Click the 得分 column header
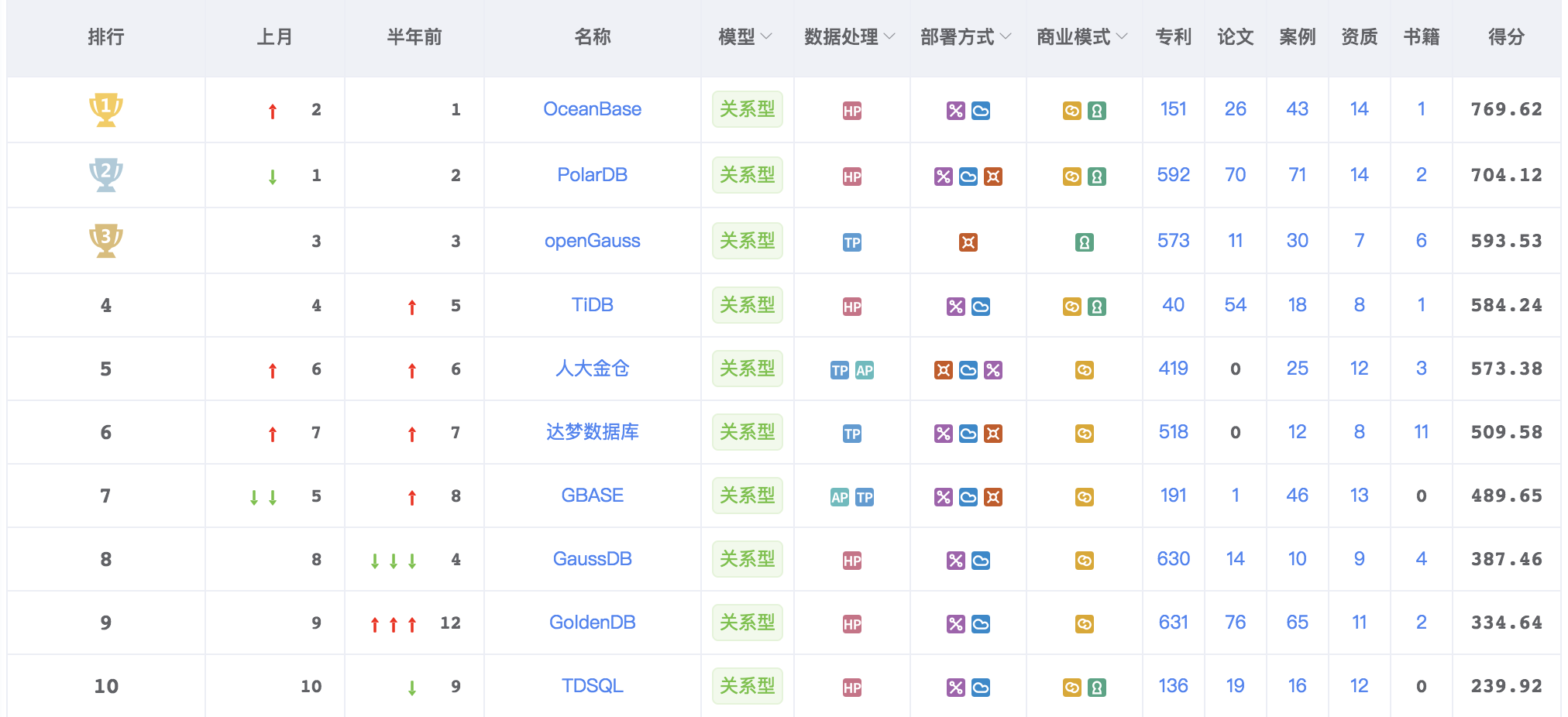Image resolution: width=1568 pixels, height=717 pixels. (x=1506, y=36)
